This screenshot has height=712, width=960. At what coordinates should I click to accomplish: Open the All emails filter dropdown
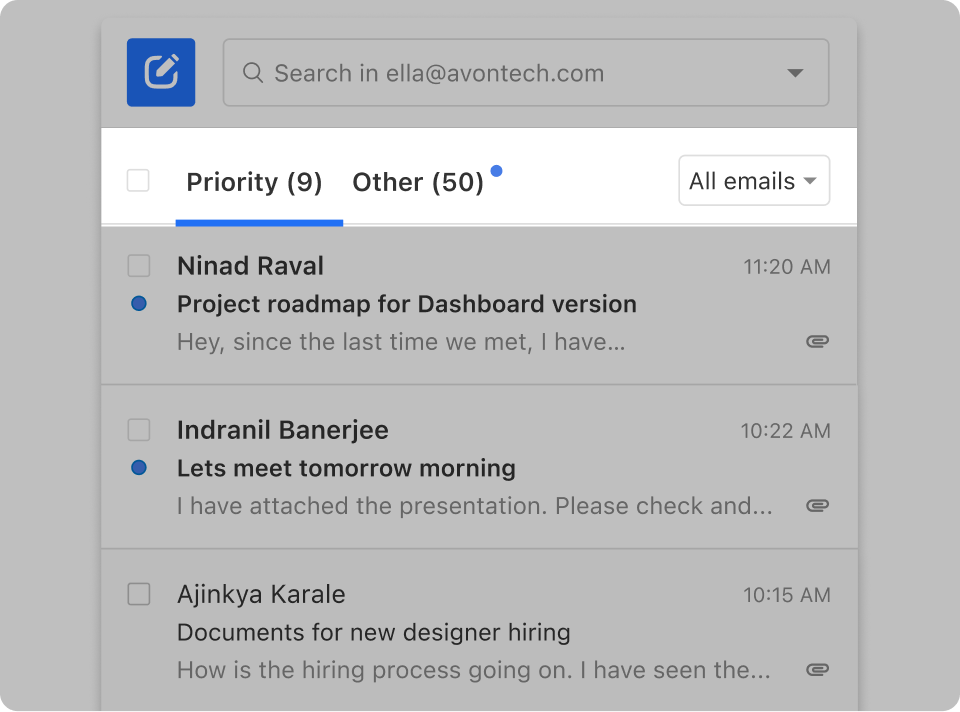click(x=753, y=180)
